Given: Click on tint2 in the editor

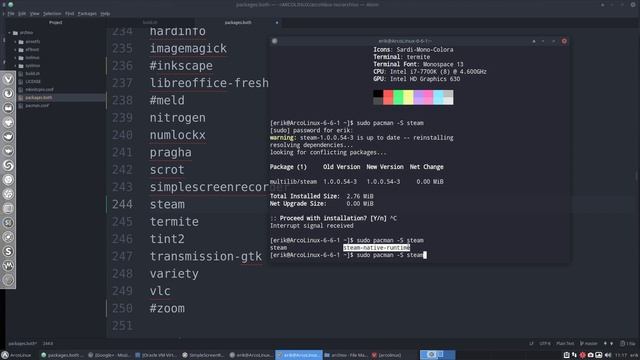Looking at the screenshot, I should (167, 239).
